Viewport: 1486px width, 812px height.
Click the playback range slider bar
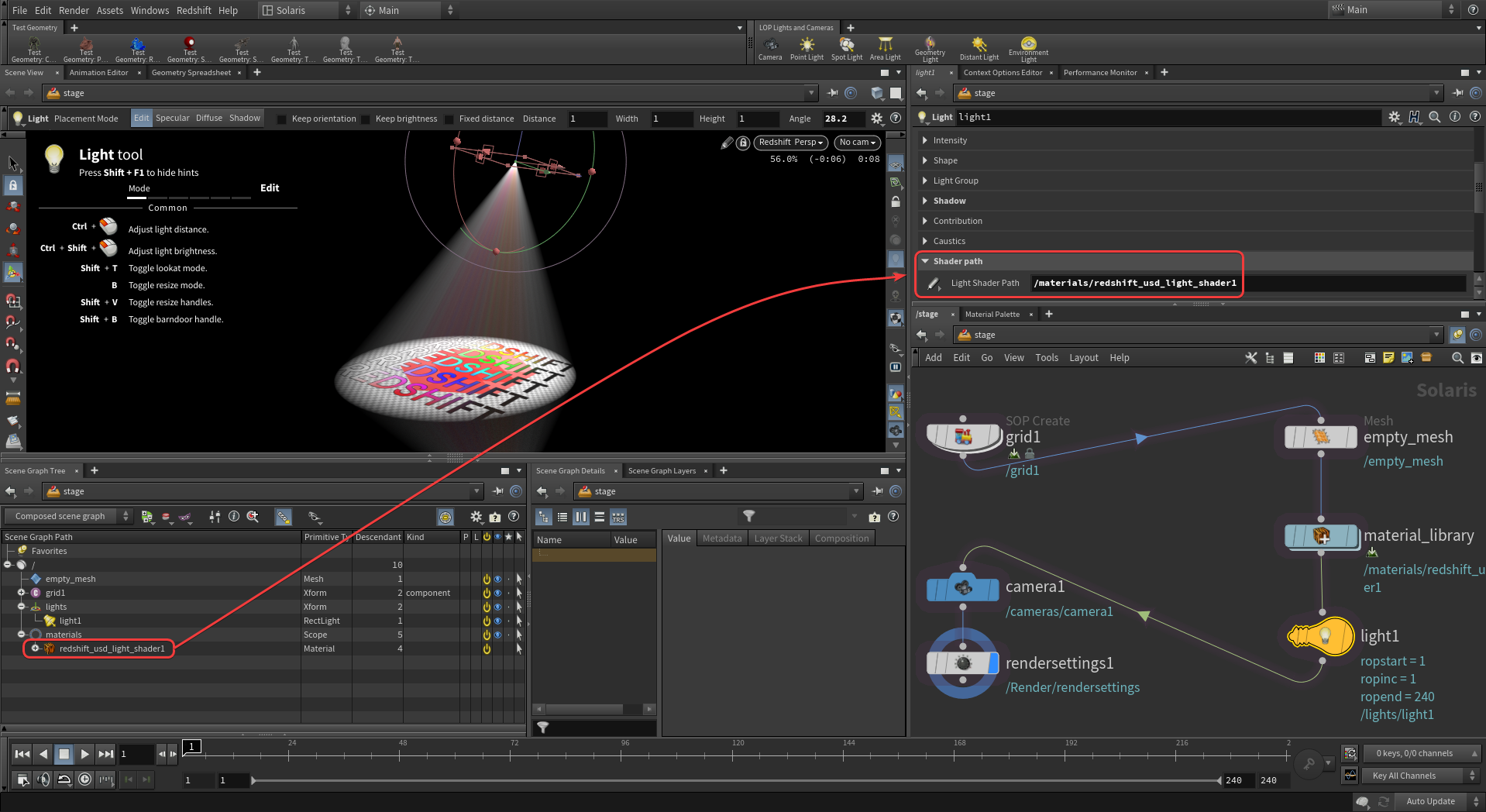pyautogui.click(x=736, y=780)
